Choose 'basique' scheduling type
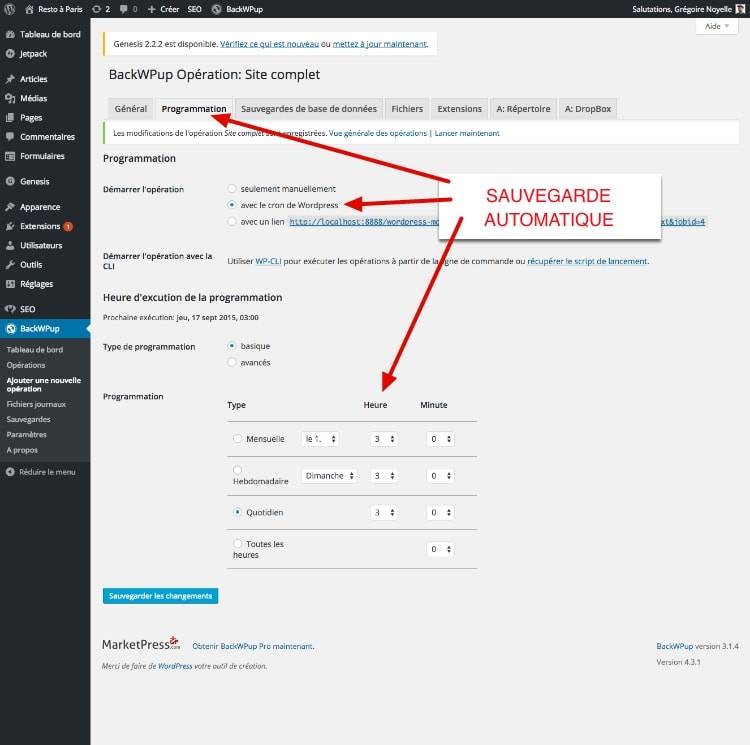This screenshot has width=750, height=745. [x=232, y=345]
